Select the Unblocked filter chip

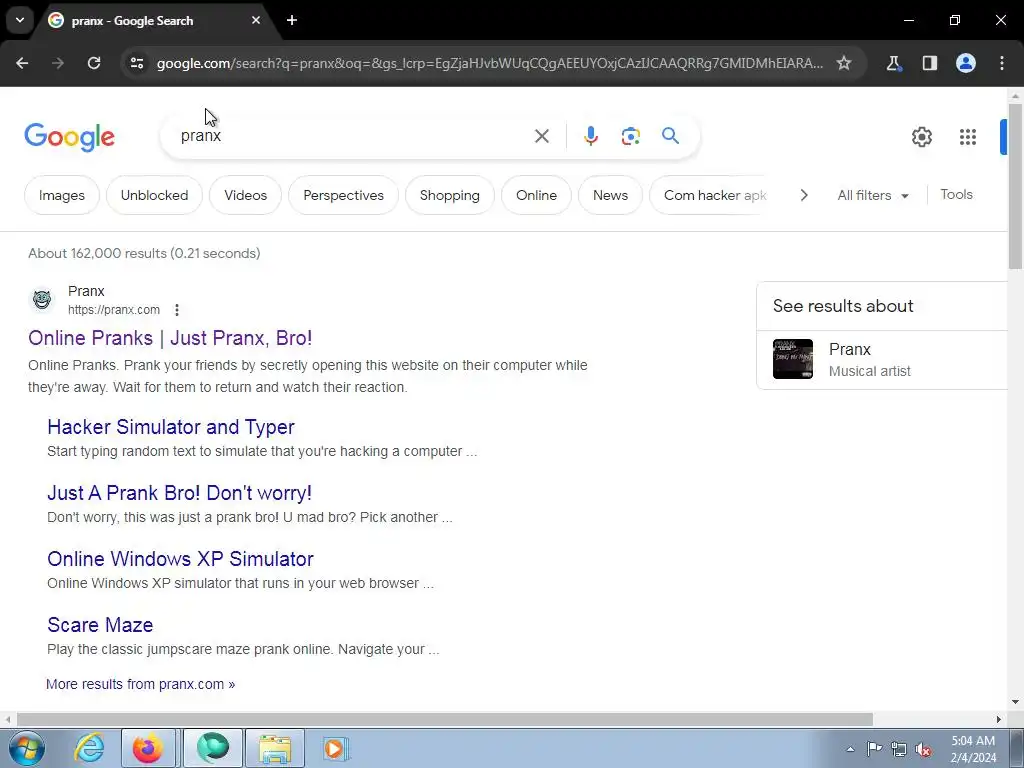tap(154, 195)
